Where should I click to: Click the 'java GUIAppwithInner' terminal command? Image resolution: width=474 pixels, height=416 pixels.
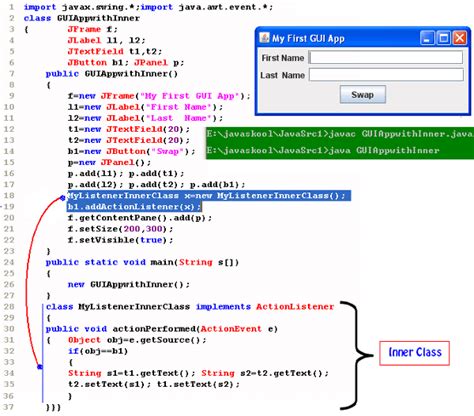pos(384,150)
